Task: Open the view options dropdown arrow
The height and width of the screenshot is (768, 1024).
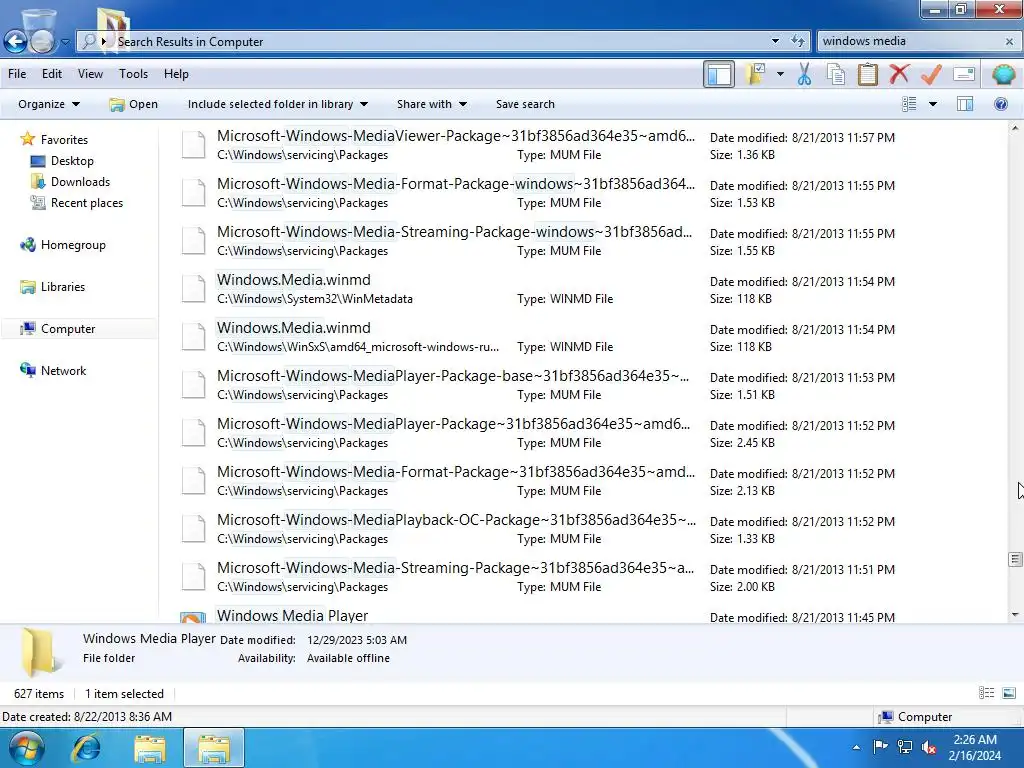Action: tap(933, 104)
